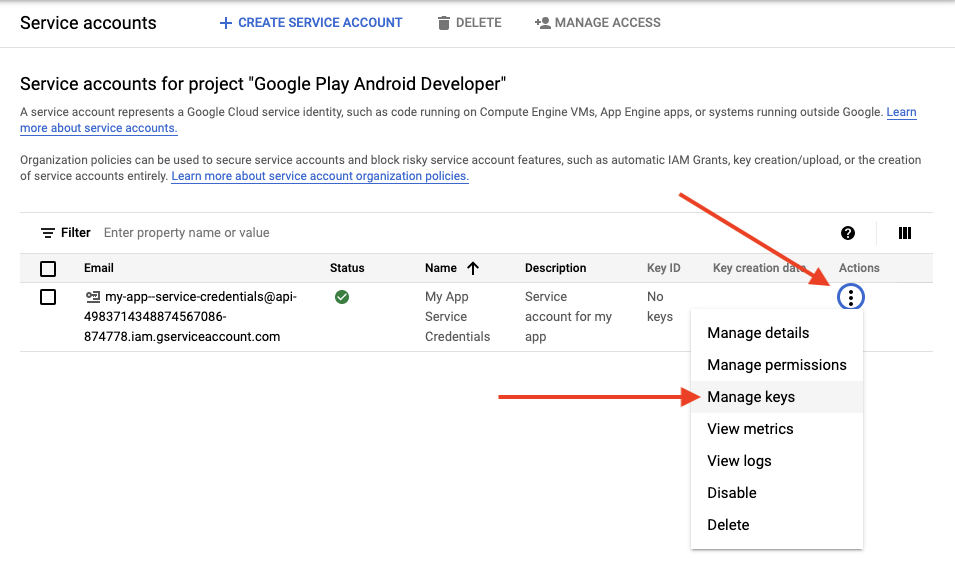Viewport: 955px width, 568px height.
Task: Click the 'My App Service Credentials' name cell
Action: coord(457,317)
